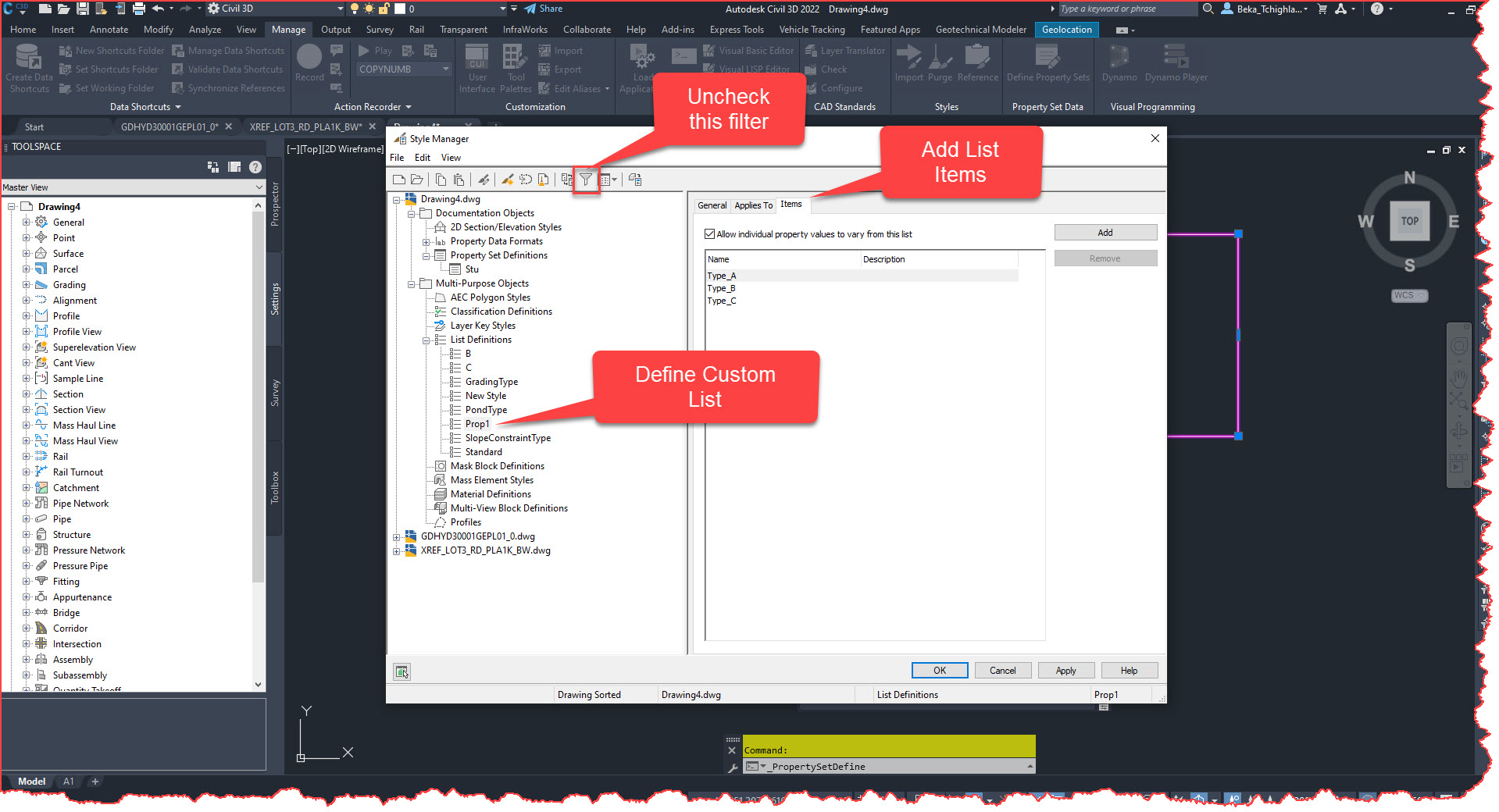Collapse the List Definitions tree node
The image size is (1499, 812).
click(427, 340)
